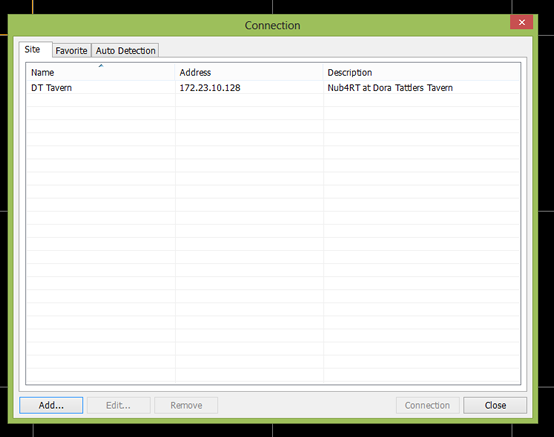The height and width of the screenshot is (437, 554).
Task: Select the Site tab
Action: coord(33,49)
